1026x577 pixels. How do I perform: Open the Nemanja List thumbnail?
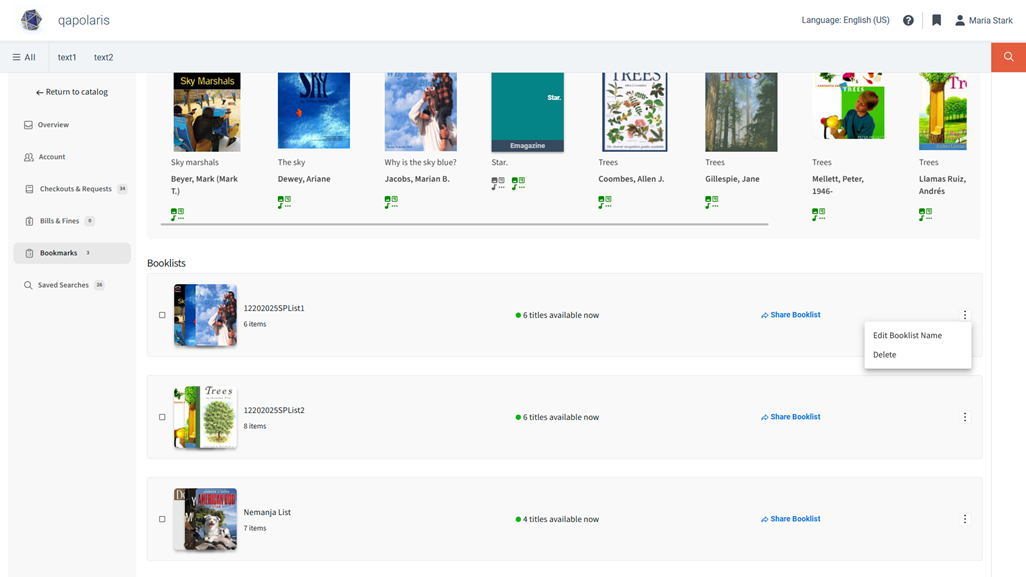point(205,519)
